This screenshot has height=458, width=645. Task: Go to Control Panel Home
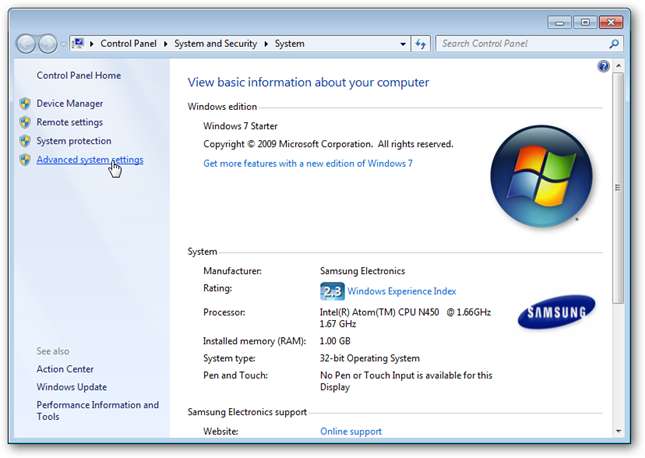(x=77, y=76)
